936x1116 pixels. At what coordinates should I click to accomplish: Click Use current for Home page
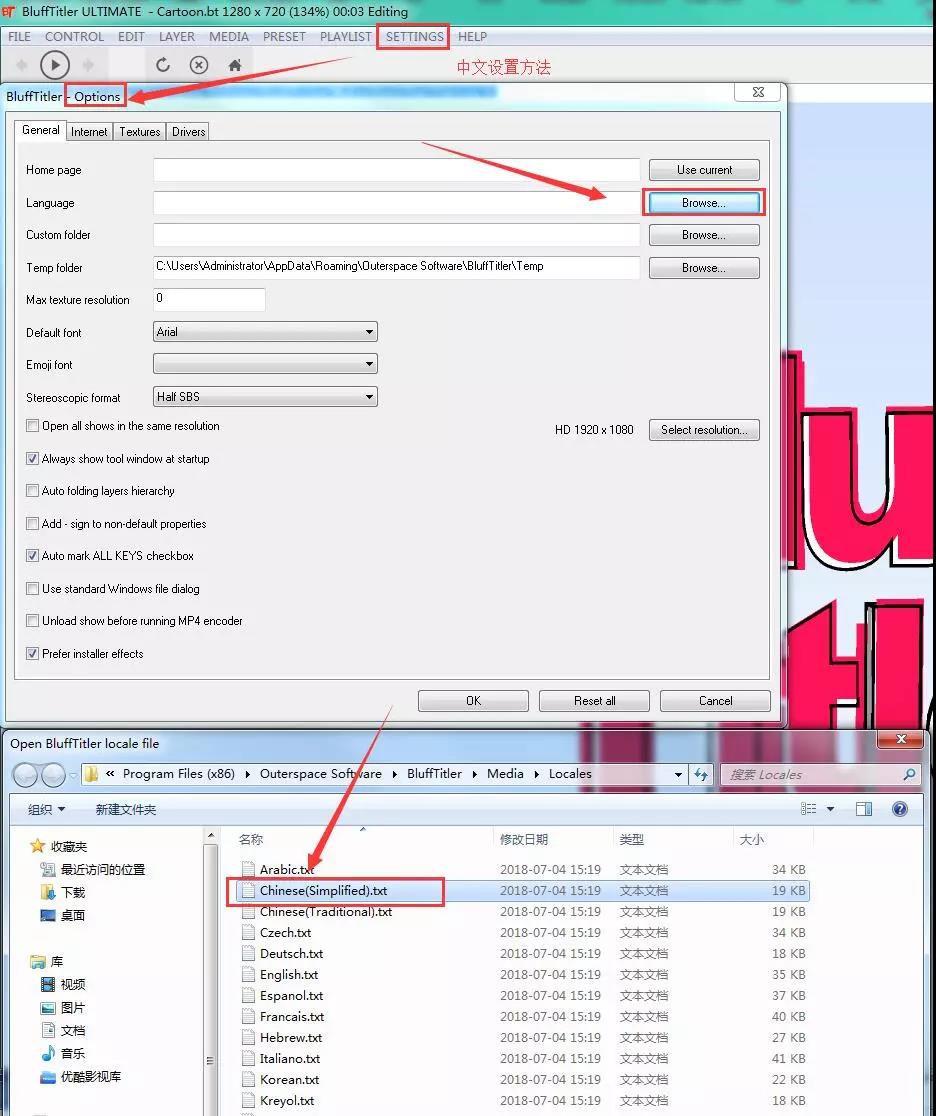[x=704, y=170]
